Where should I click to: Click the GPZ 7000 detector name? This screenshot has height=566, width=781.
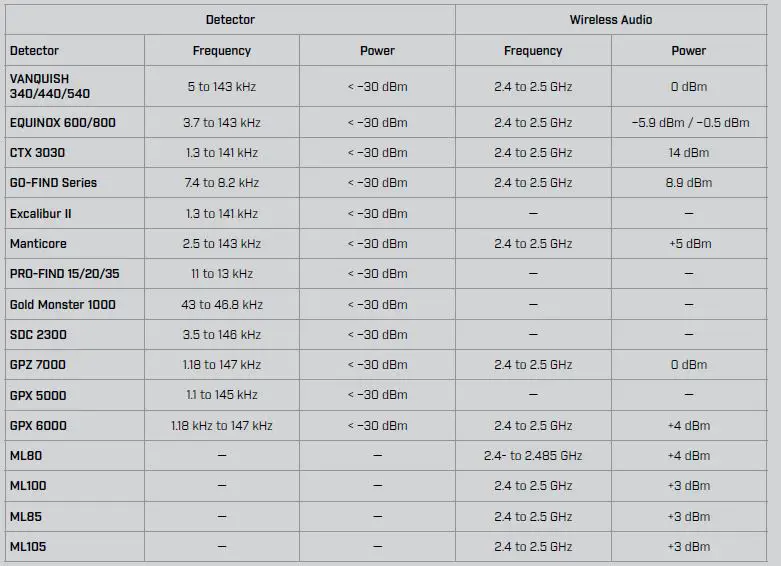point(38,365)
